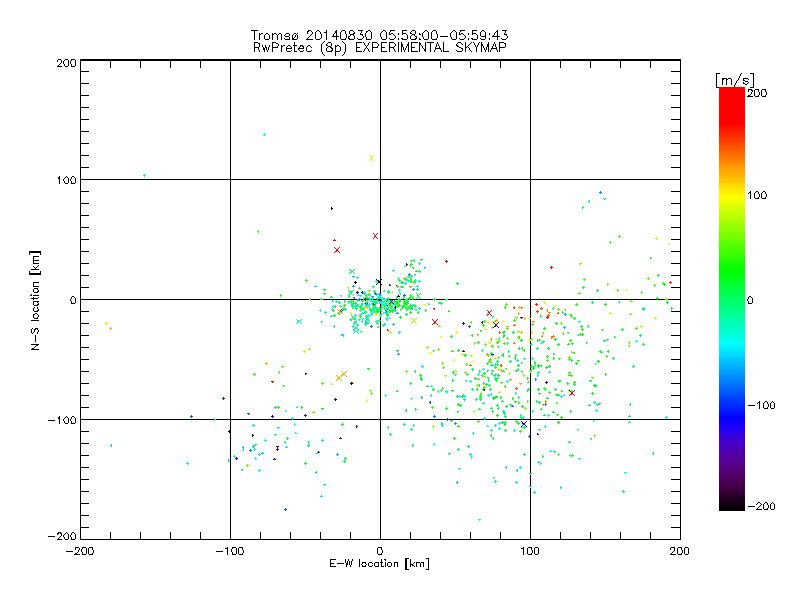Click the x-axis tick label '-200'

[80, 551]
